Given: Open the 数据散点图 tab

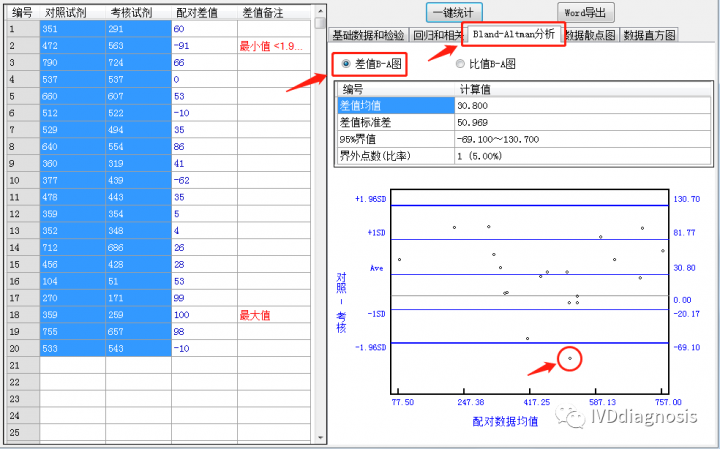Looking at the screenshot, I should 591,35.
